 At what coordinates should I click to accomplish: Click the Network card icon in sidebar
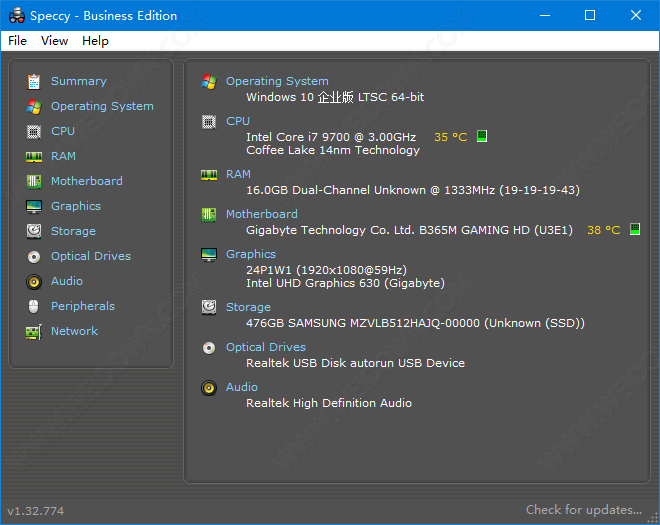click(x=34, y=332)
